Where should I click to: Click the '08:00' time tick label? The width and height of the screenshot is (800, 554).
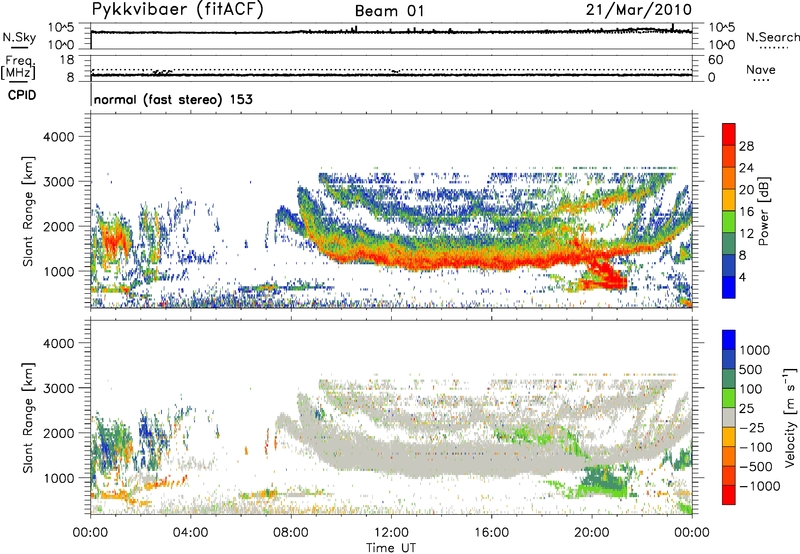(291, 533)
